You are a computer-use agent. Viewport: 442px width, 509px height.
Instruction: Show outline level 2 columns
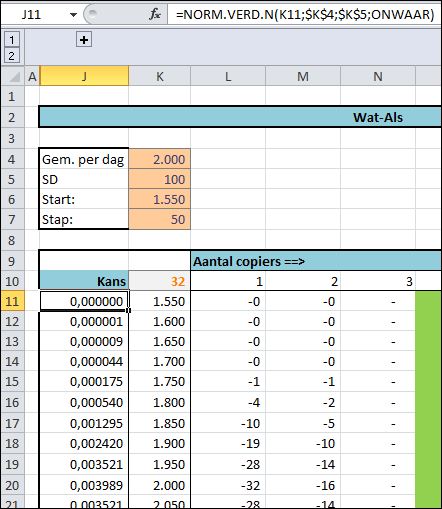click(x=12, y=55)
